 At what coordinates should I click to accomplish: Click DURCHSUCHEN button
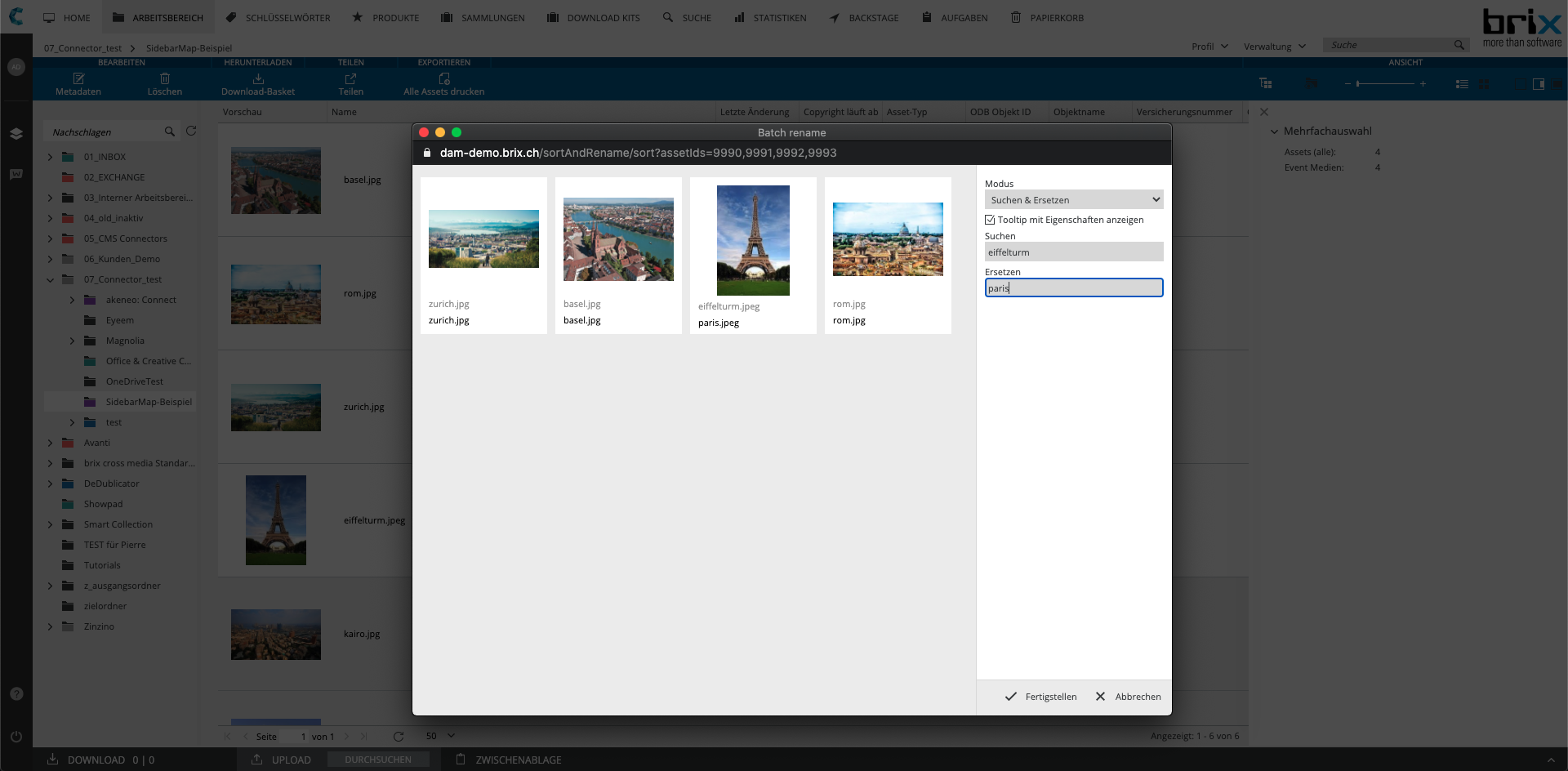pyautogui.click(x=378, y=760)
